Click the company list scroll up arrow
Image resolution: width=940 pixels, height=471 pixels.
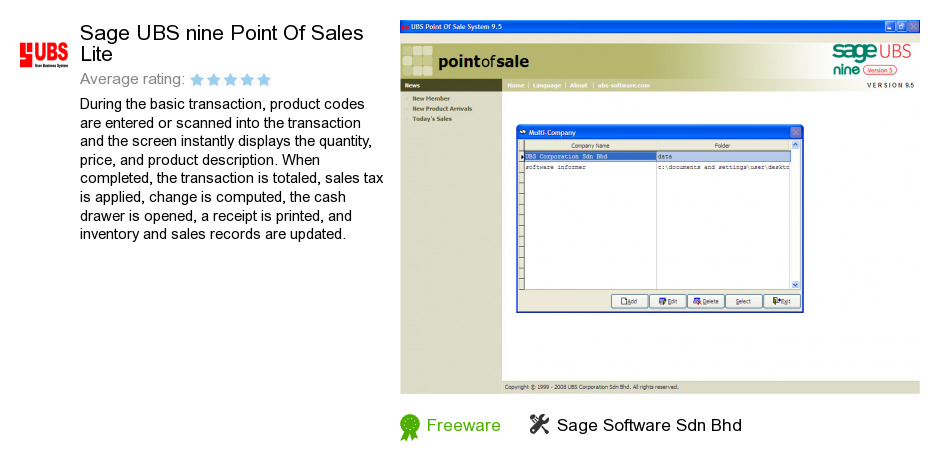pos(796,145)
